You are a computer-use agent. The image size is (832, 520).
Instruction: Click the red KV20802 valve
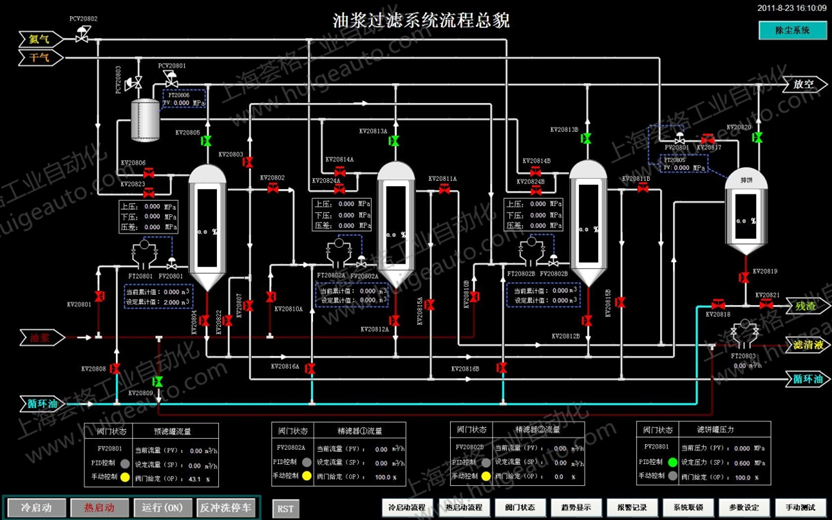[x=272, y=187]
